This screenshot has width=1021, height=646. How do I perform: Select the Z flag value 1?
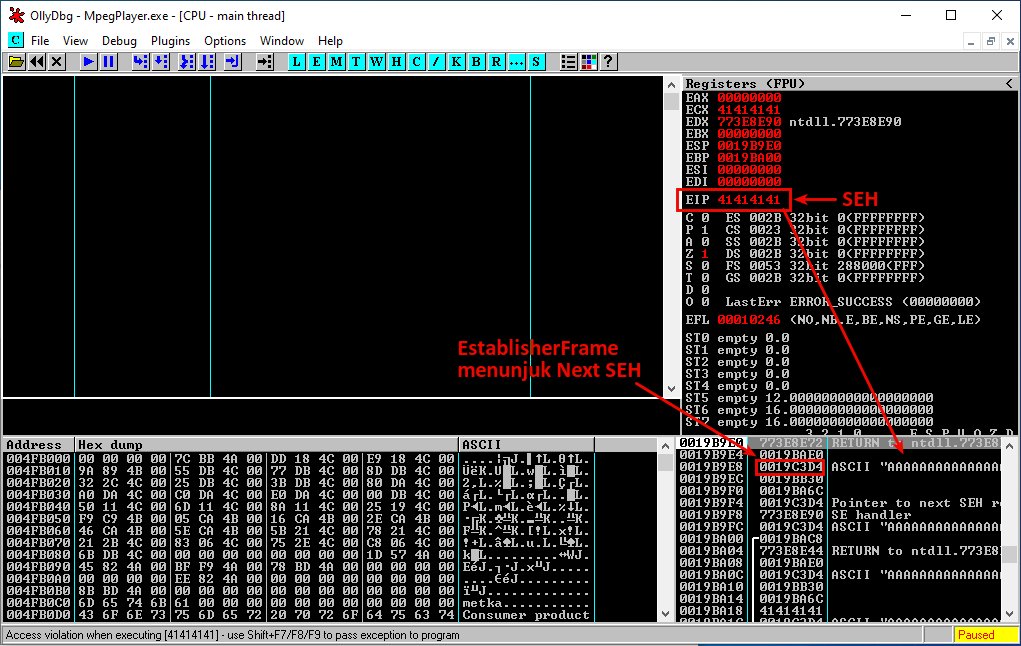pyautogui.click(x=705, y=254)
